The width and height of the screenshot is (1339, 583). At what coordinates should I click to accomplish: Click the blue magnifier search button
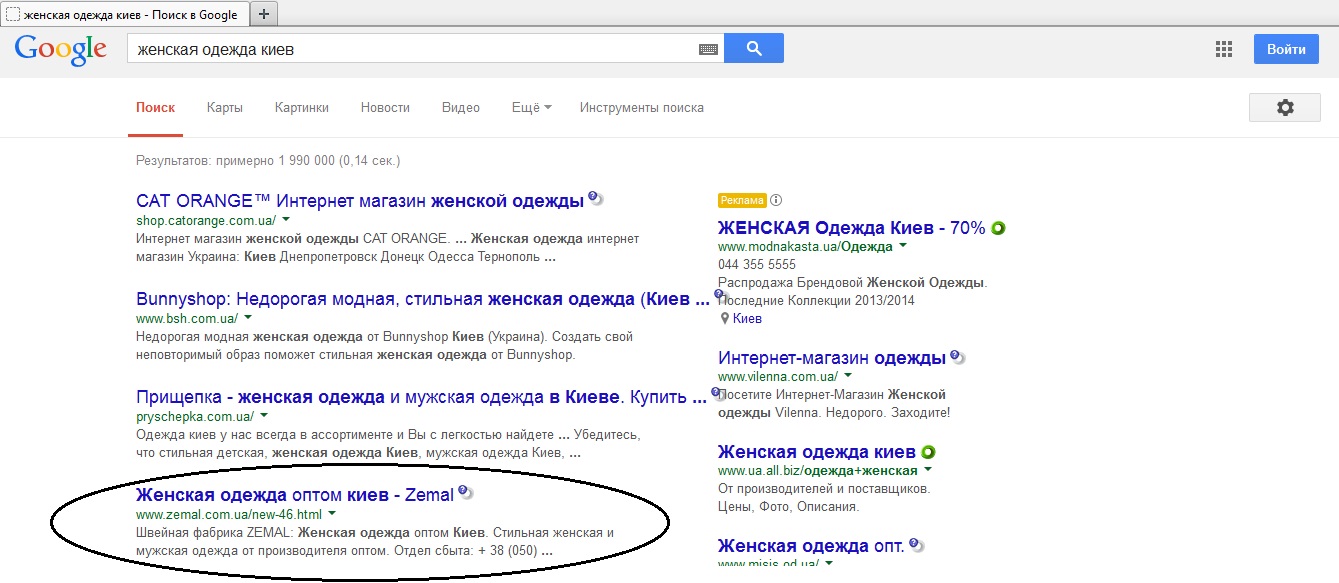point(754,48)
